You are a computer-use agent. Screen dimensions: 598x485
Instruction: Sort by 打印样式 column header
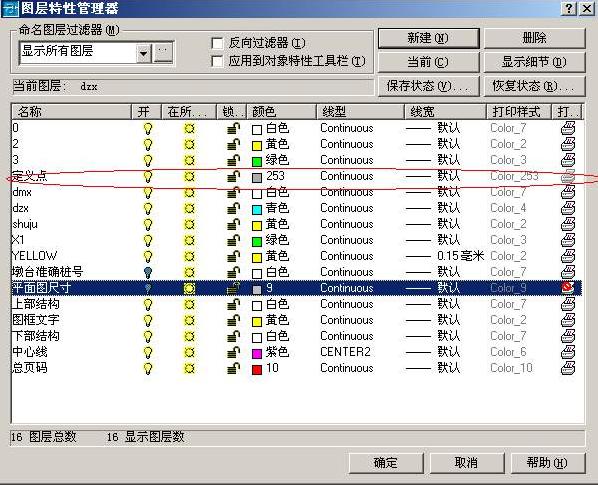coord(519,112)
